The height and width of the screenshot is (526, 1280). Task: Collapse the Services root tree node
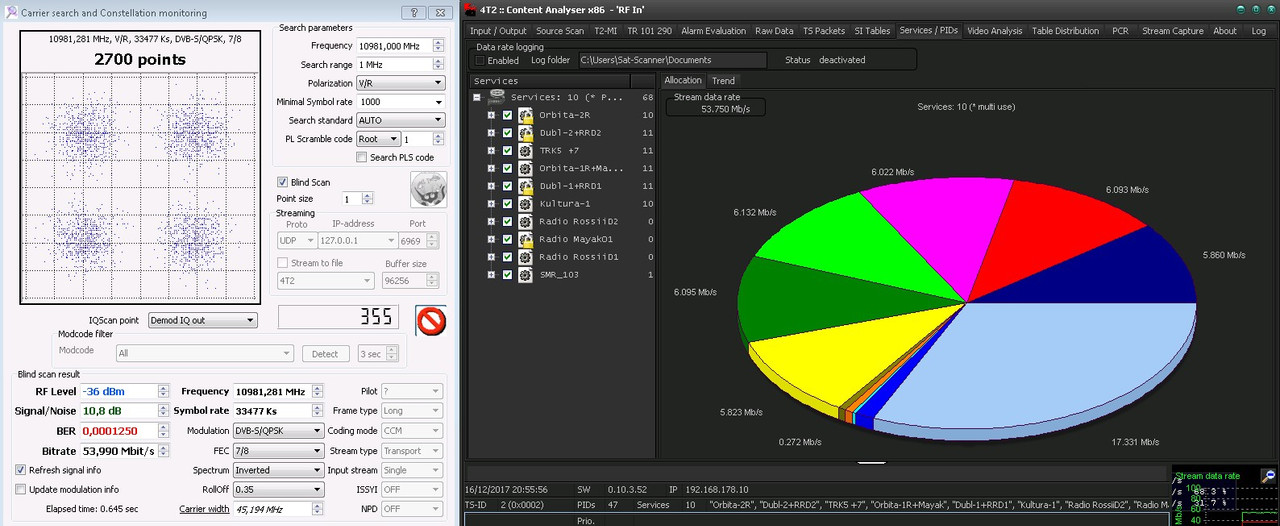click(477, 97)
